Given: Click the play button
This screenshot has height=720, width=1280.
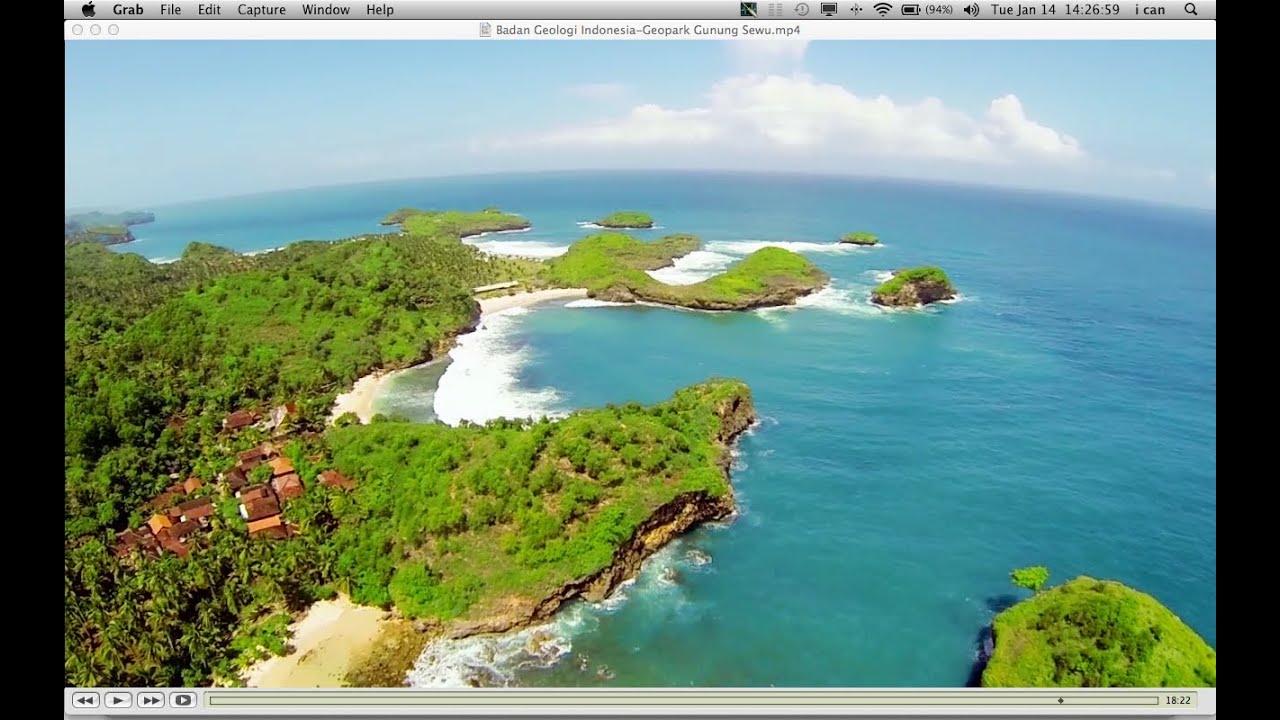Looking at the screenshot, I should tap(118, 700).
